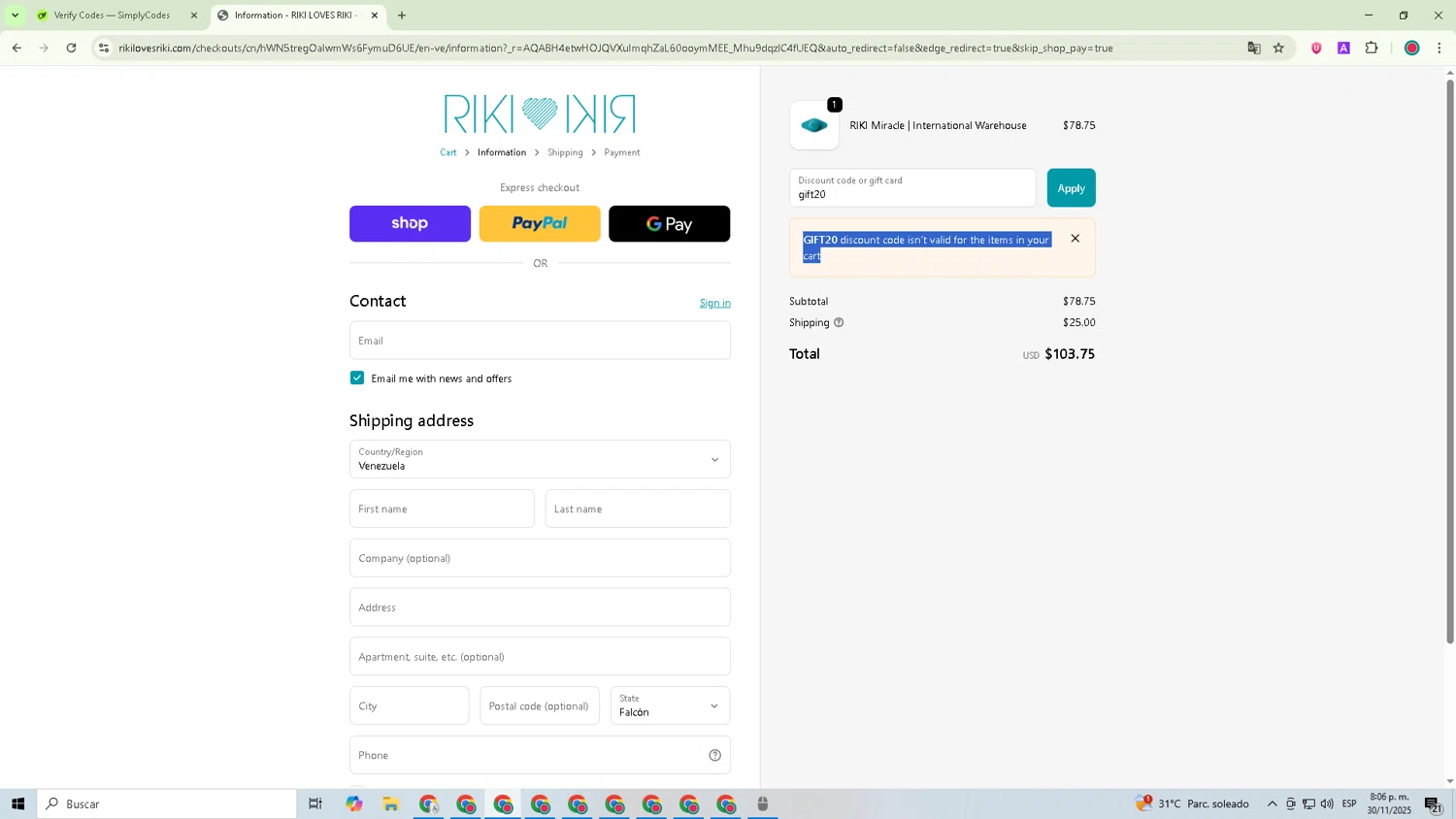Open Copilot from the taskbar
The image size is (1456, 819).
354,803
